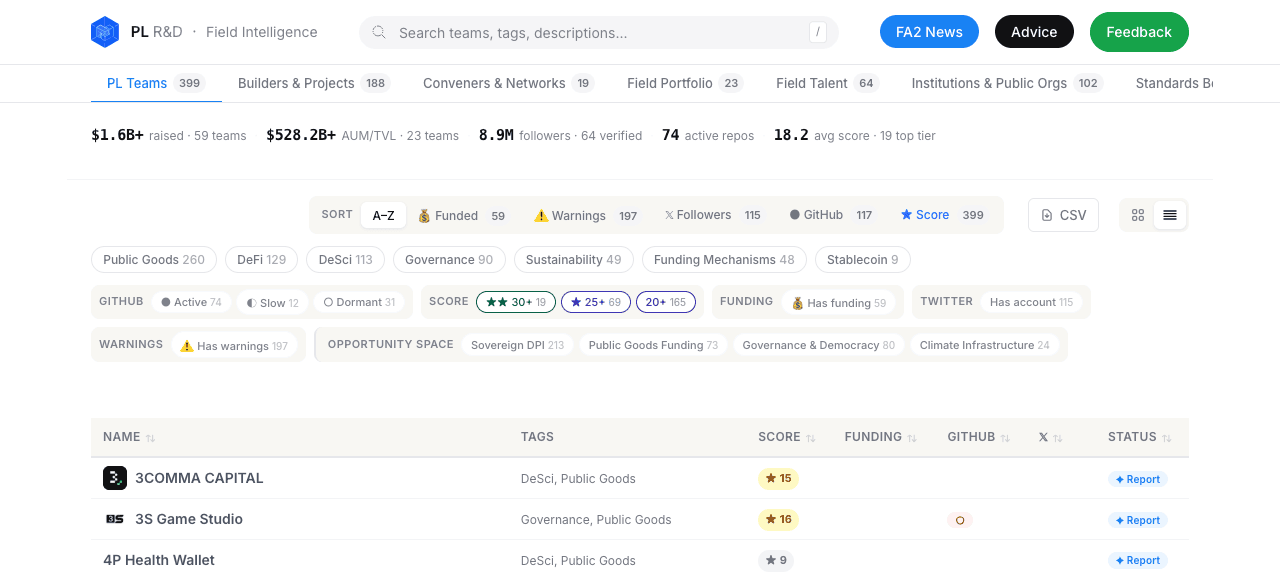Click GitHub status icon for 3S Game Studio

point(960,520)
